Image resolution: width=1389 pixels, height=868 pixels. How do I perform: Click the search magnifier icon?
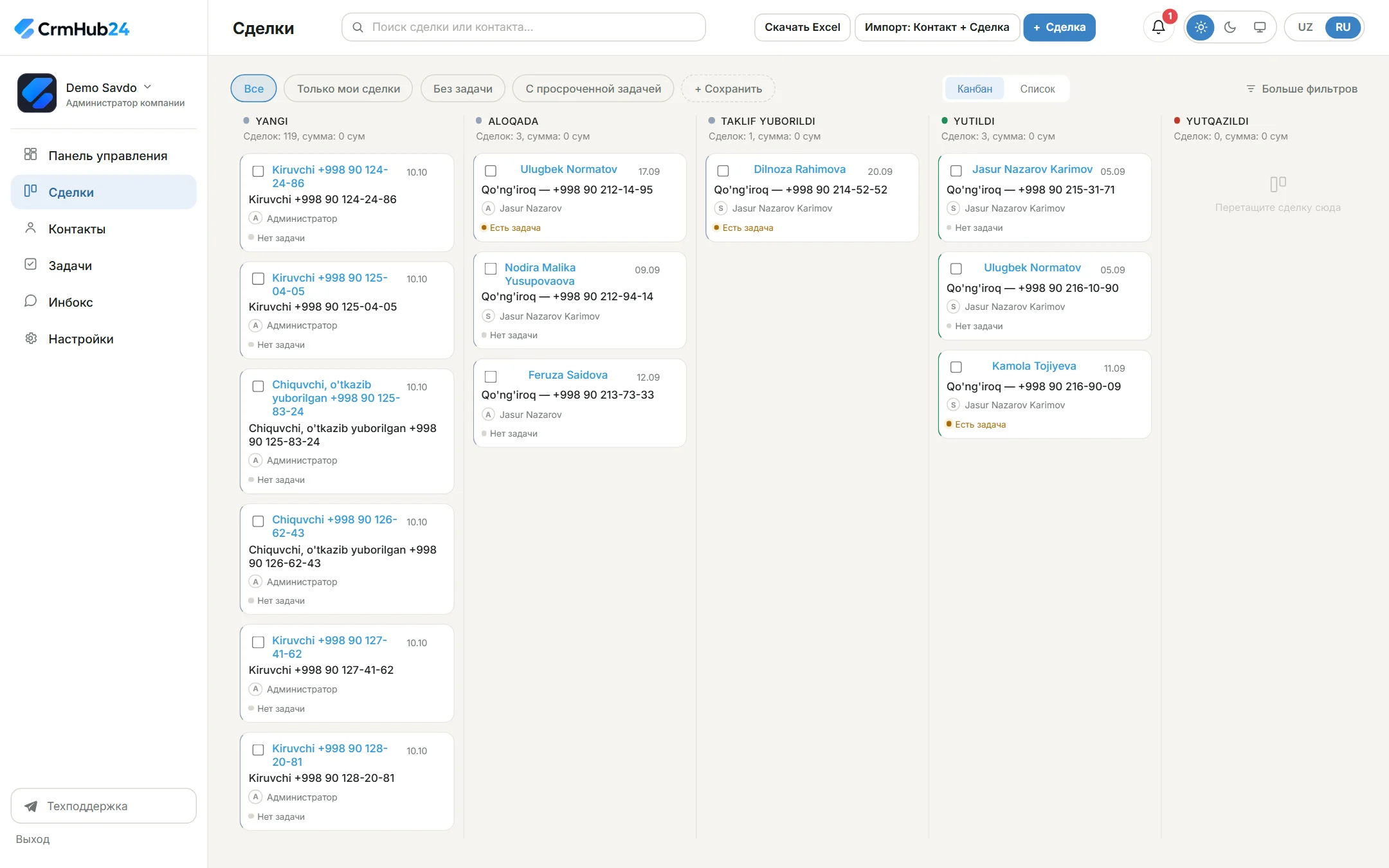pyautogui.click(x=358, y=27)
